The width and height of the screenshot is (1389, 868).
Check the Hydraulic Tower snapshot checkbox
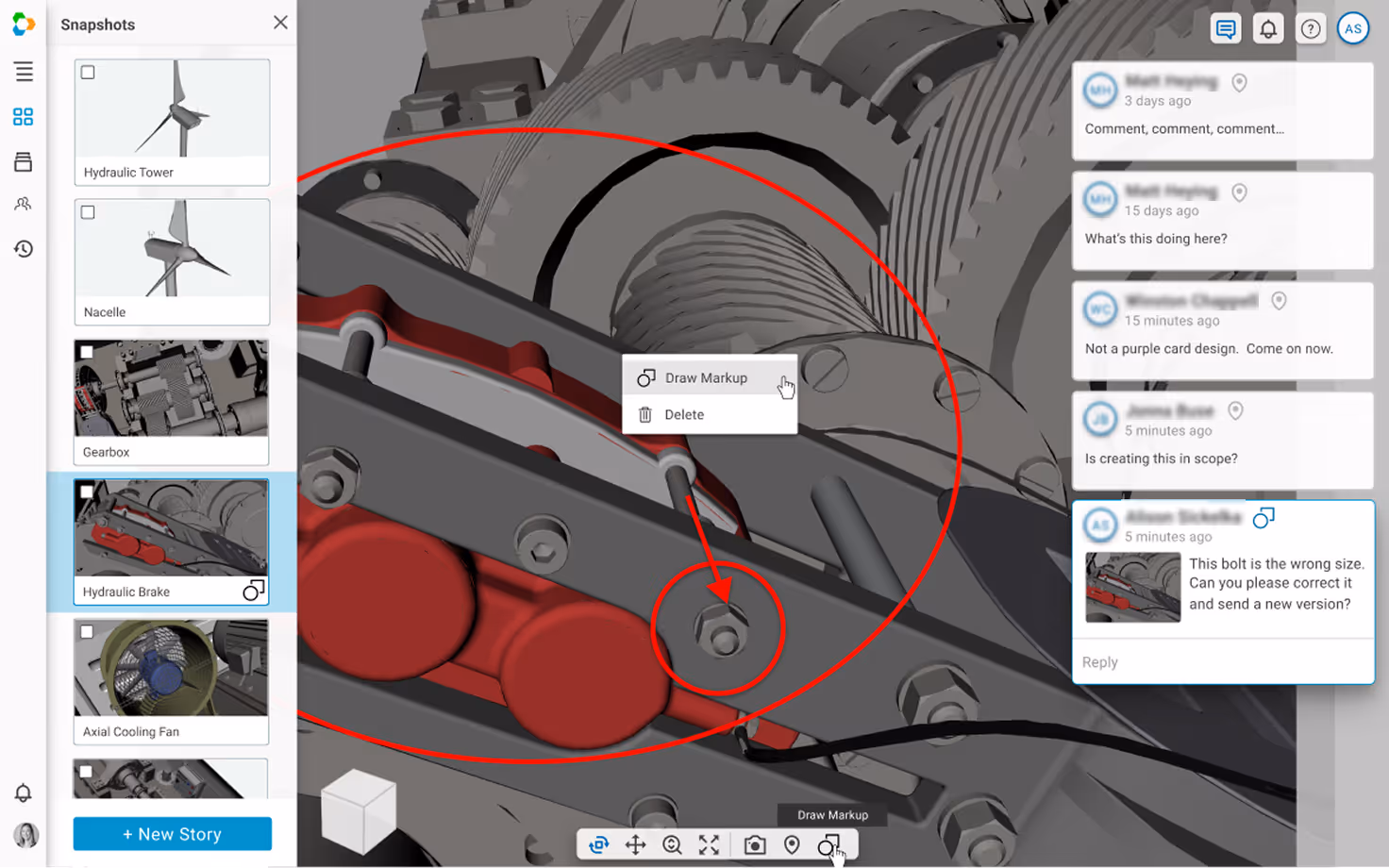[x=88, y=73]
